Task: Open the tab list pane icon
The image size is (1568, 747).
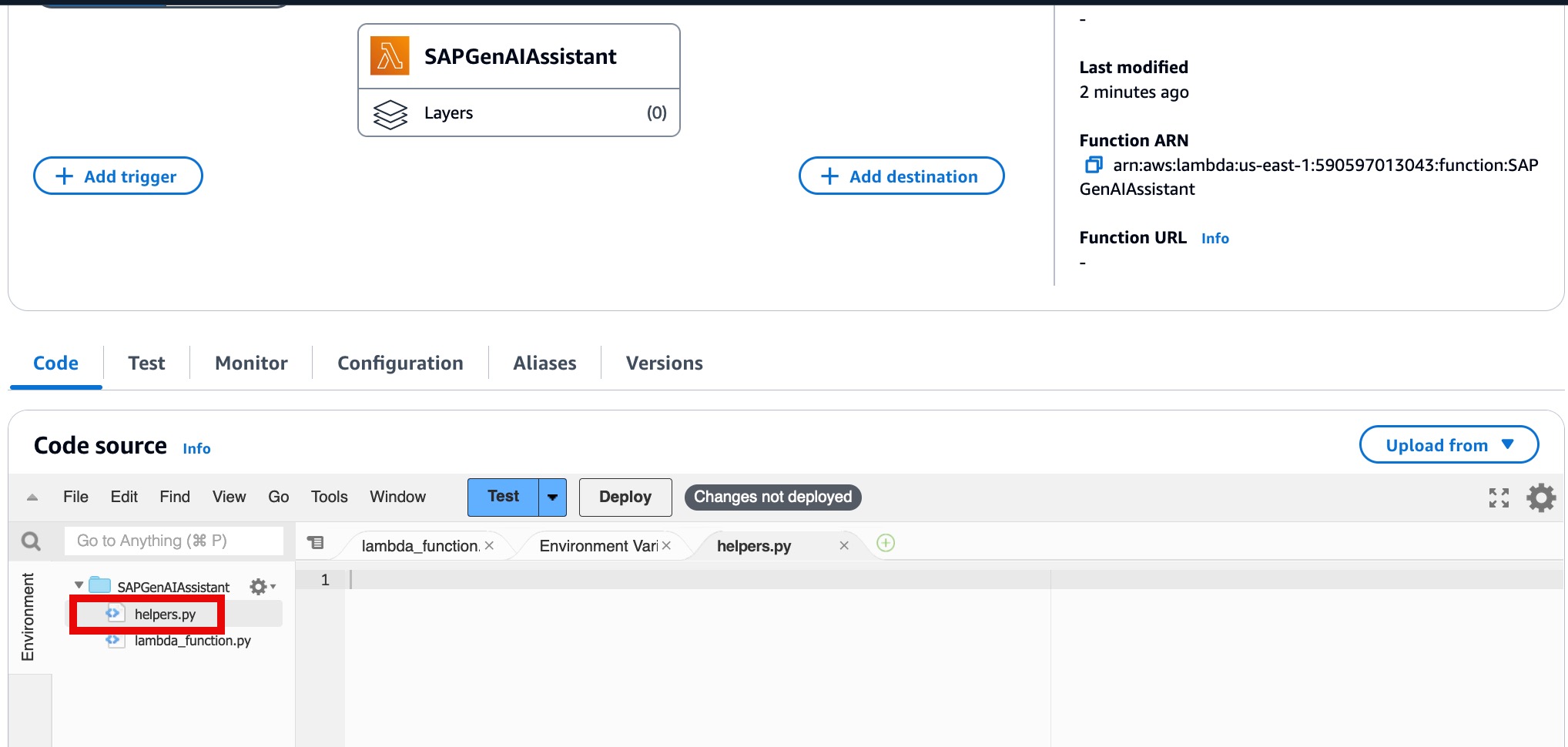Action: tap(316, 543)
